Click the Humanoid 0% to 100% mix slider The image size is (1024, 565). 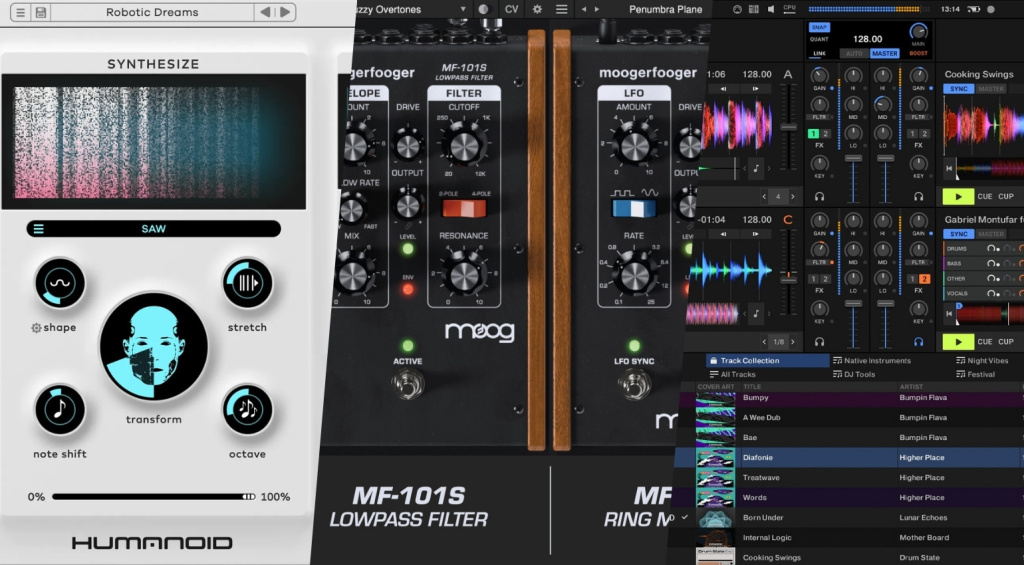click(153, 497)
